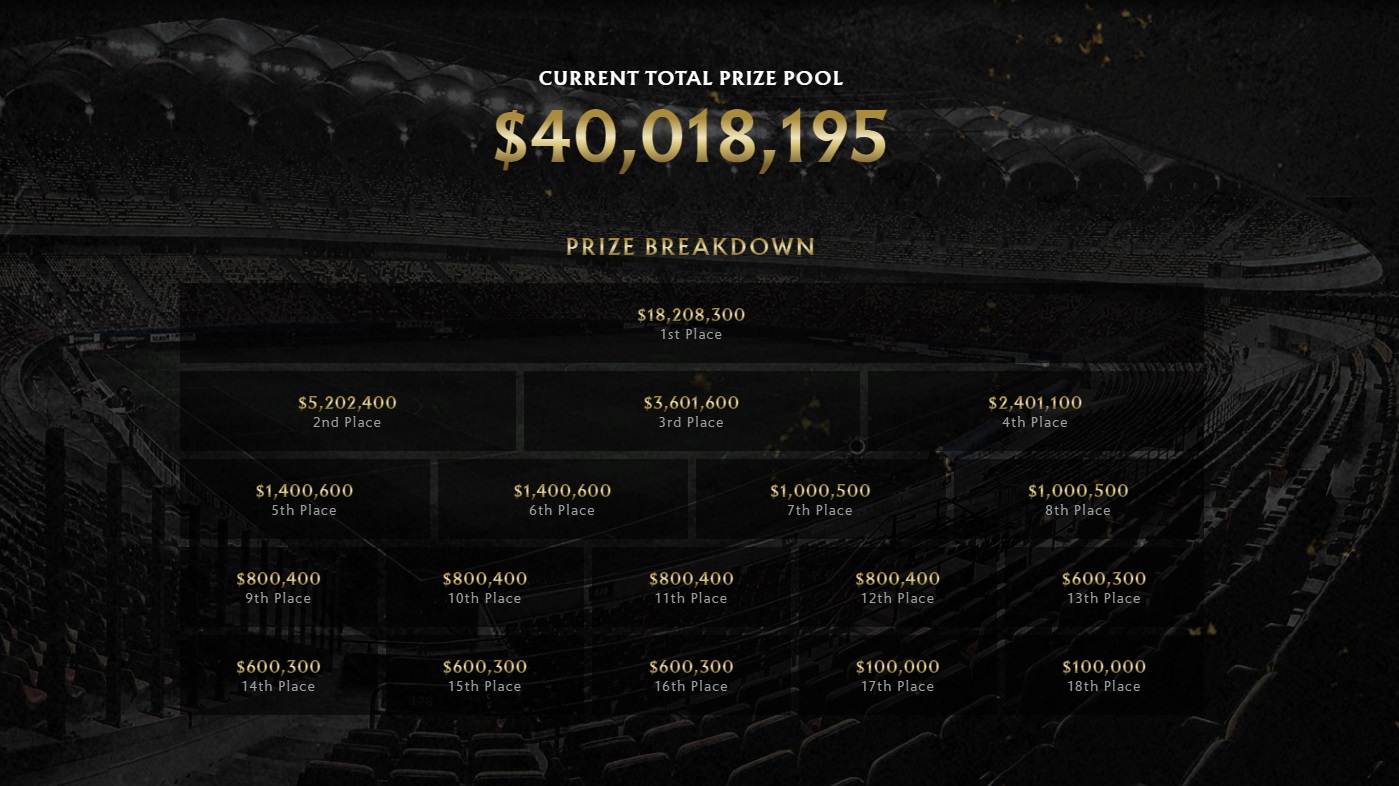This screenshot has height=786, width=1399.
Task: Click the Current Total Prize Pool heading
Action: coord(690,78)
